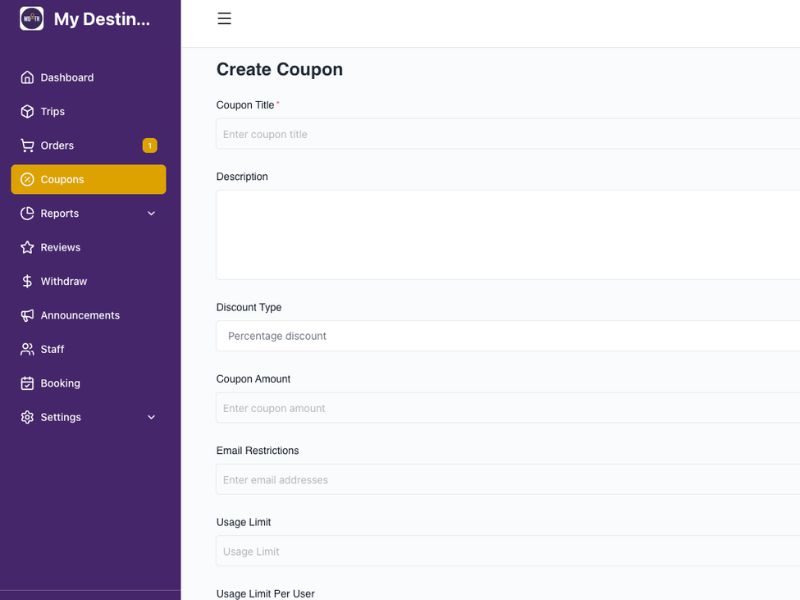
Task: Expand the Reports submenu chevron
Action: point(151,213)
